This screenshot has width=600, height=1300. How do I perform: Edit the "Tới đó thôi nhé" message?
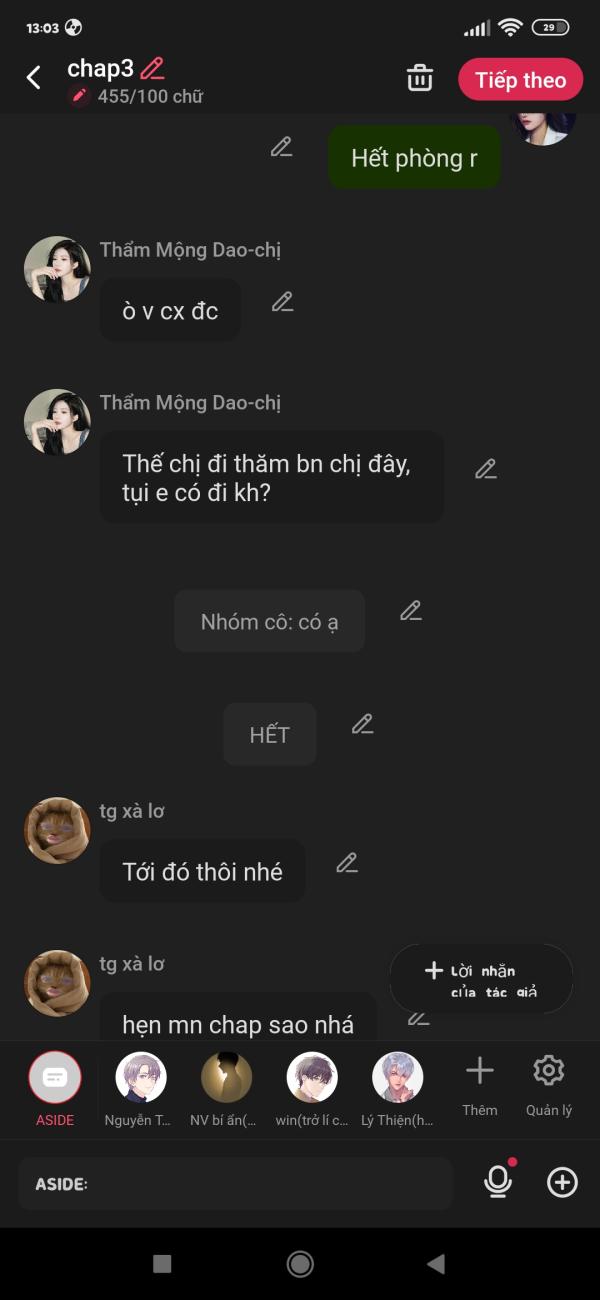[347, 863]
